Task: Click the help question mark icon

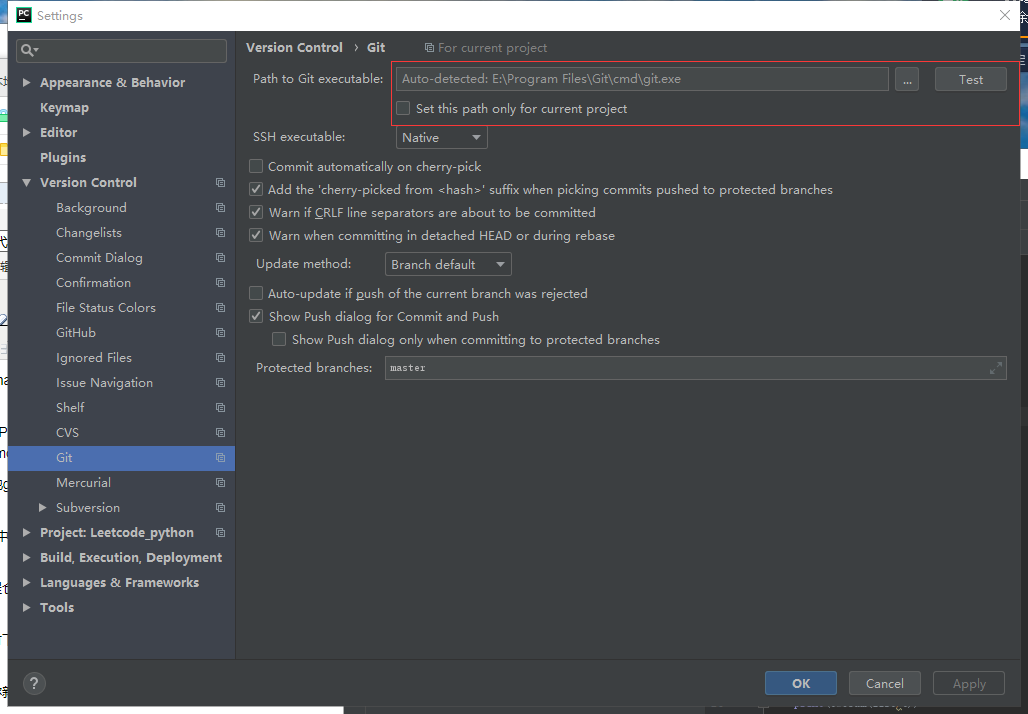Action: tap(34, 684)
